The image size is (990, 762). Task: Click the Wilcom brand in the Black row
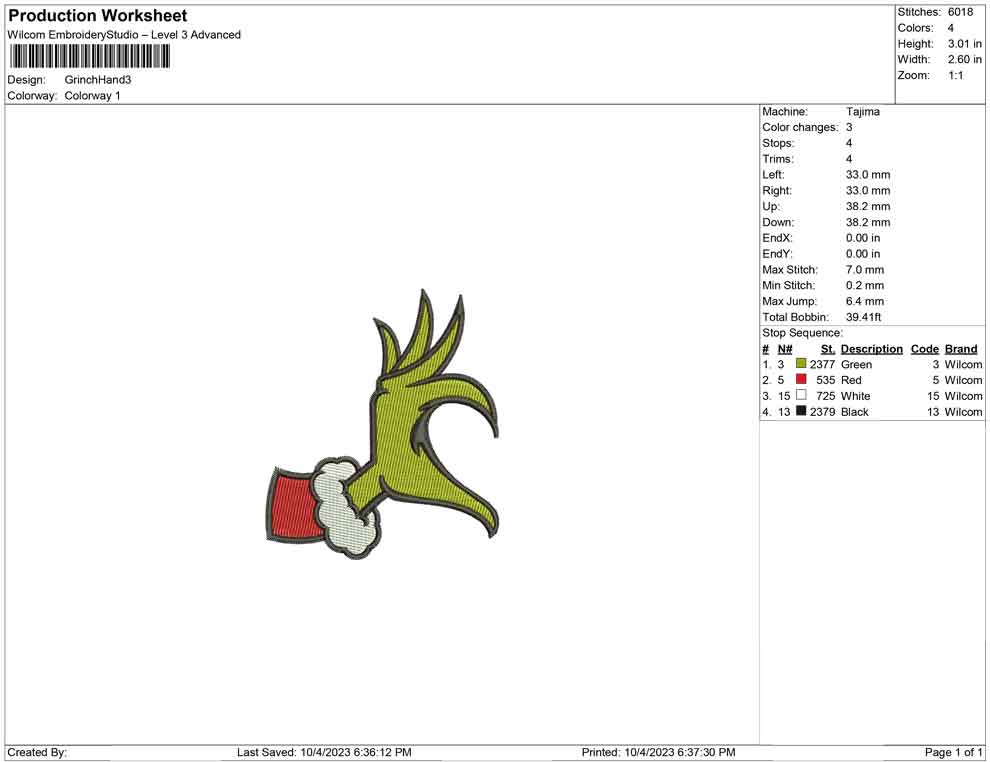[x=963, y=412]
